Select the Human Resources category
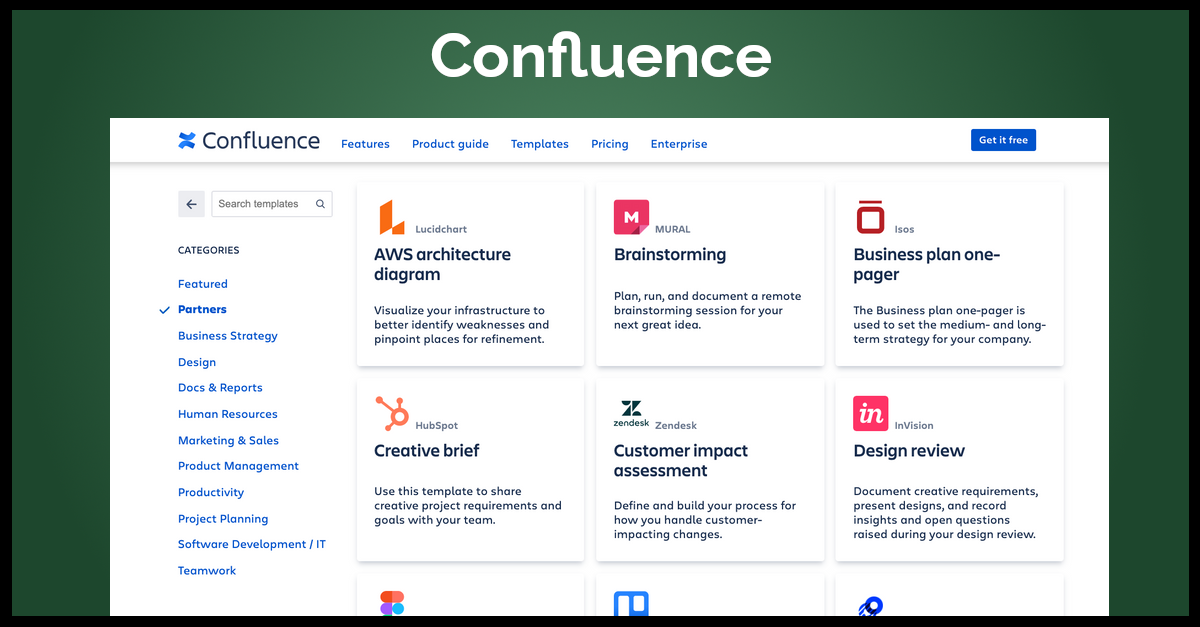 [228, 414]
